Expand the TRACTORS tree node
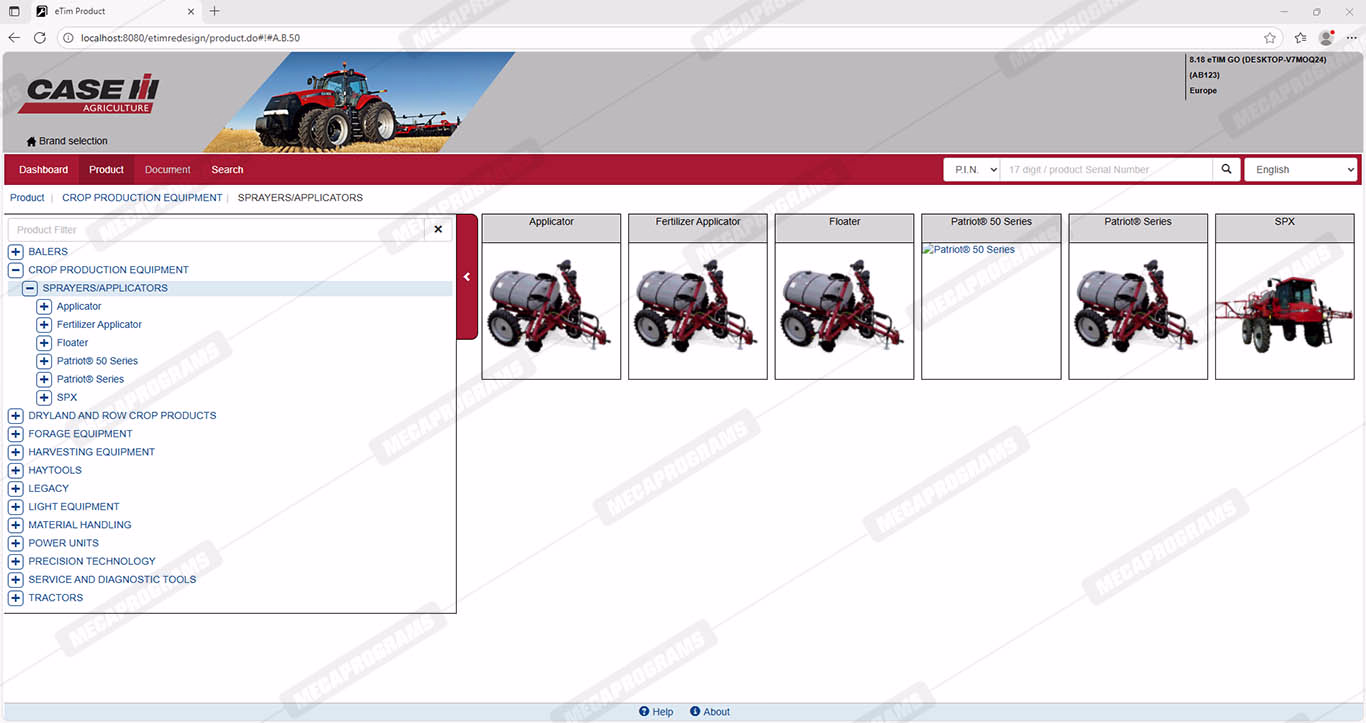Image resolution: width=1366 pixels, height=723 pixels. (x=16, y=598)
